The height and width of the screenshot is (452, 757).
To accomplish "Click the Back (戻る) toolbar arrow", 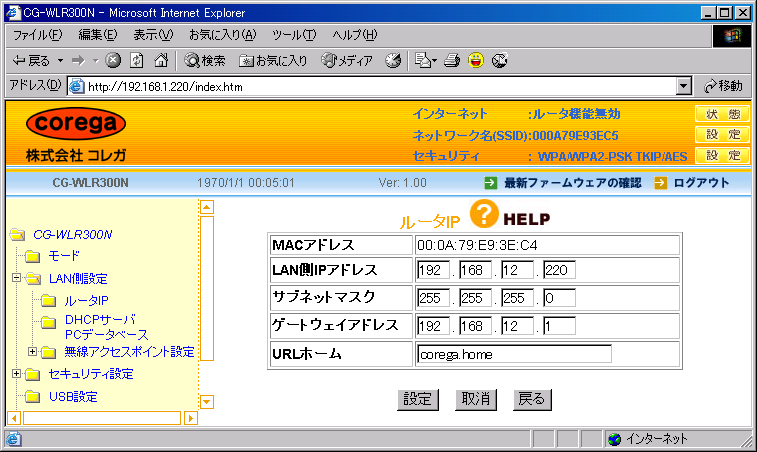I will [30, 61].
